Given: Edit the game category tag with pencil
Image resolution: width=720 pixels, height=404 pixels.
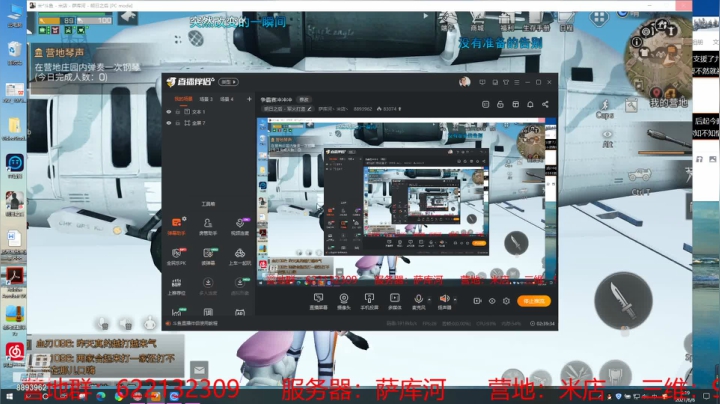Looking at the screenshot, I should coord(287,109).
